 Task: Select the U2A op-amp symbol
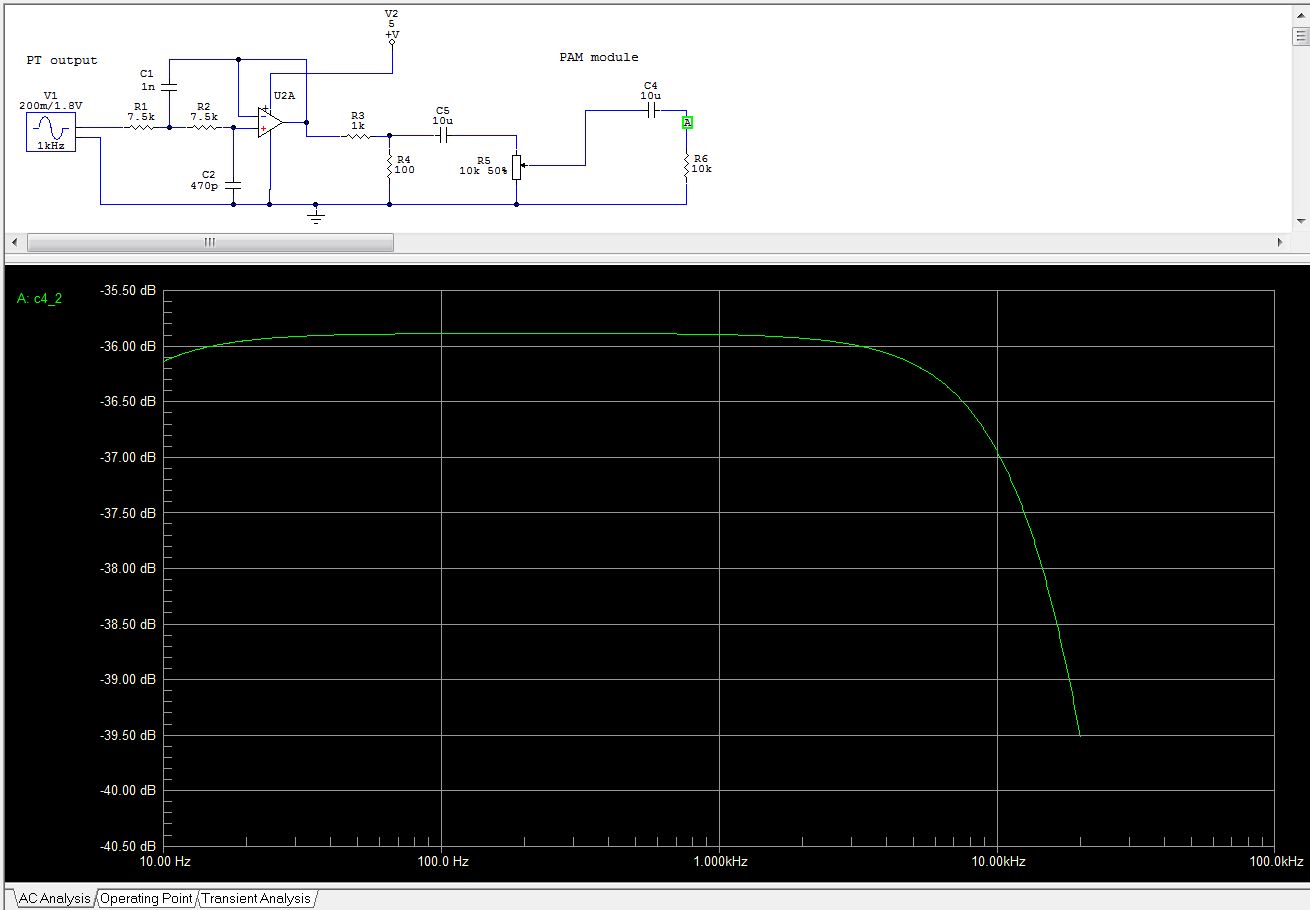tap(269, 122)
